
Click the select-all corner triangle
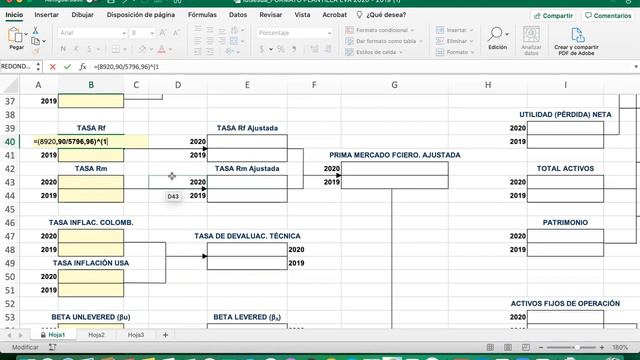(11, 85)
